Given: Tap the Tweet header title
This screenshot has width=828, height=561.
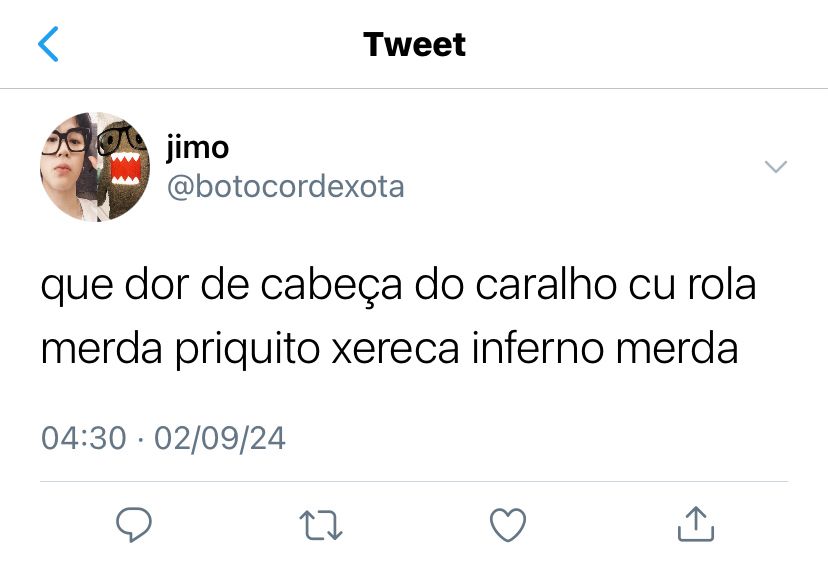Looking at the screenshot, I should click(x=415, y=44).
